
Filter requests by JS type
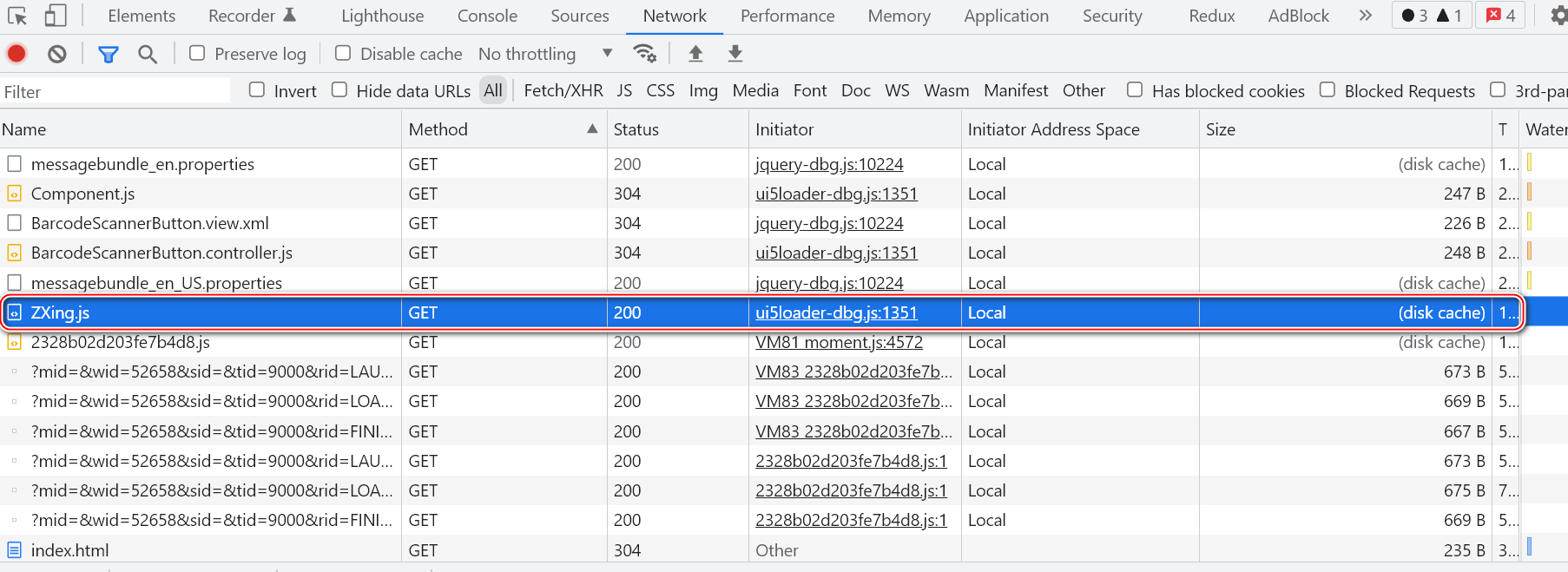624,90
